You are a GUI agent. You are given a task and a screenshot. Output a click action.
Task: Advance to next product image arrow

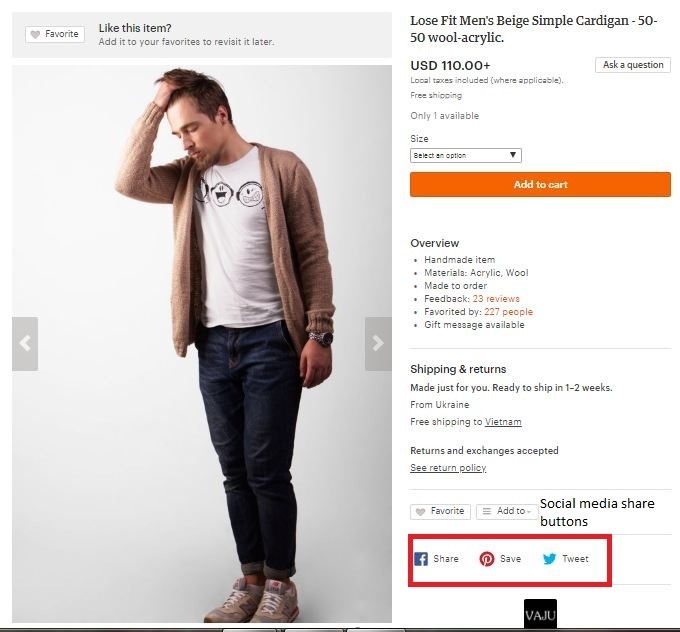coord(378,343)
